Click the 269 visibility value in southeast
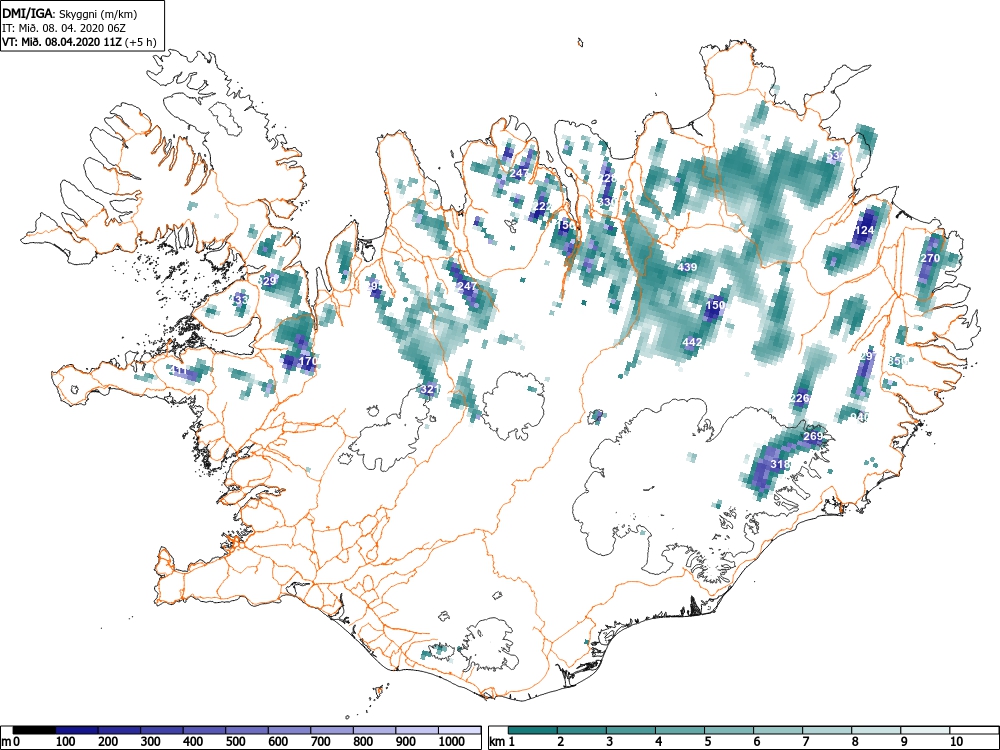 coord(813,436)
